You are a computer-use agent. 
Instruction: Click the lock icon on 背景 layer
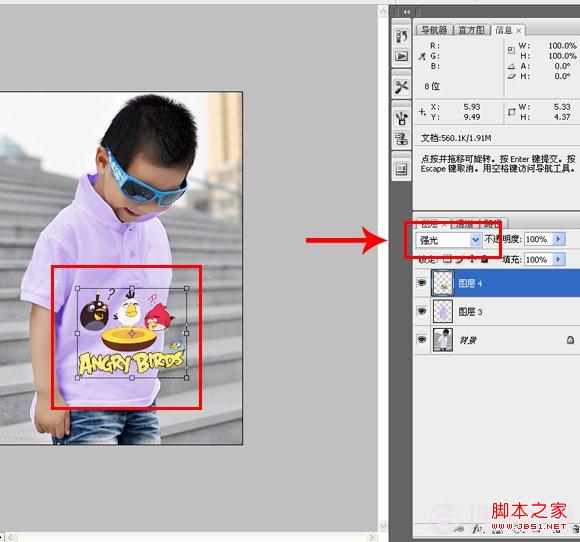pyautogui.click(x=570, y=339)
